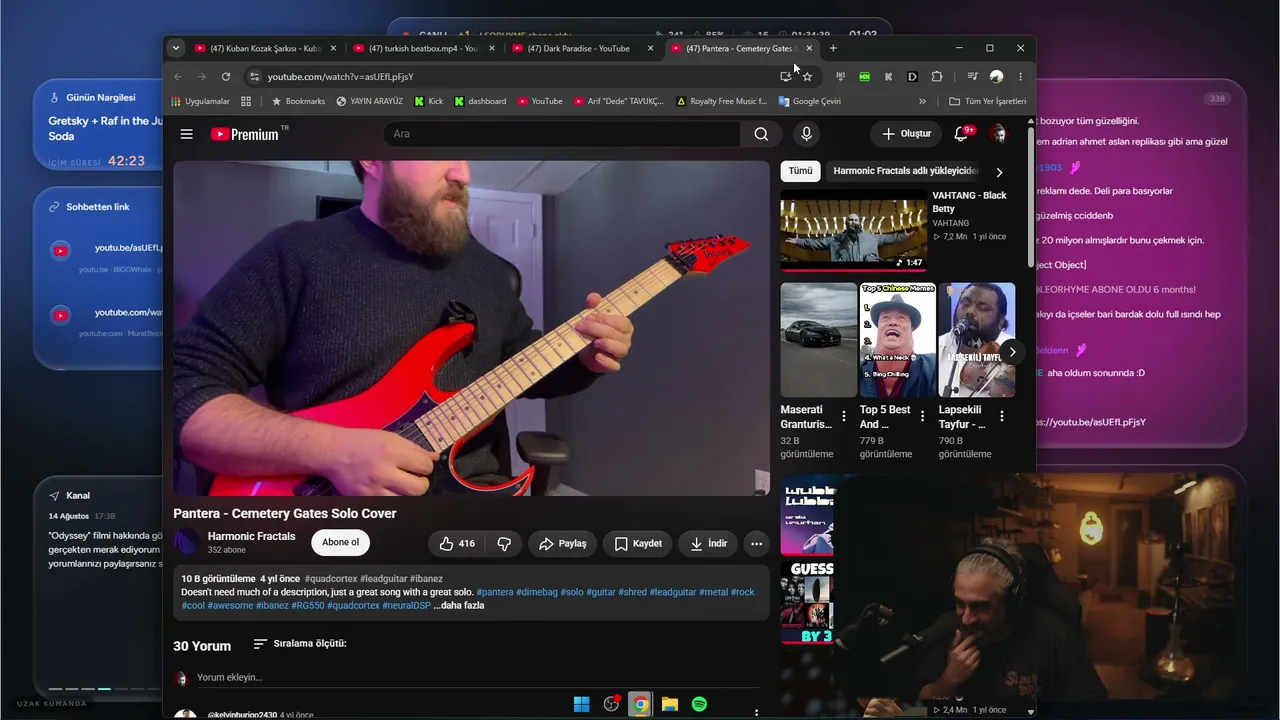1280x720 pixels.
Task: Click the 'Paylaş' share button
Action: click(x=562, y=543)
